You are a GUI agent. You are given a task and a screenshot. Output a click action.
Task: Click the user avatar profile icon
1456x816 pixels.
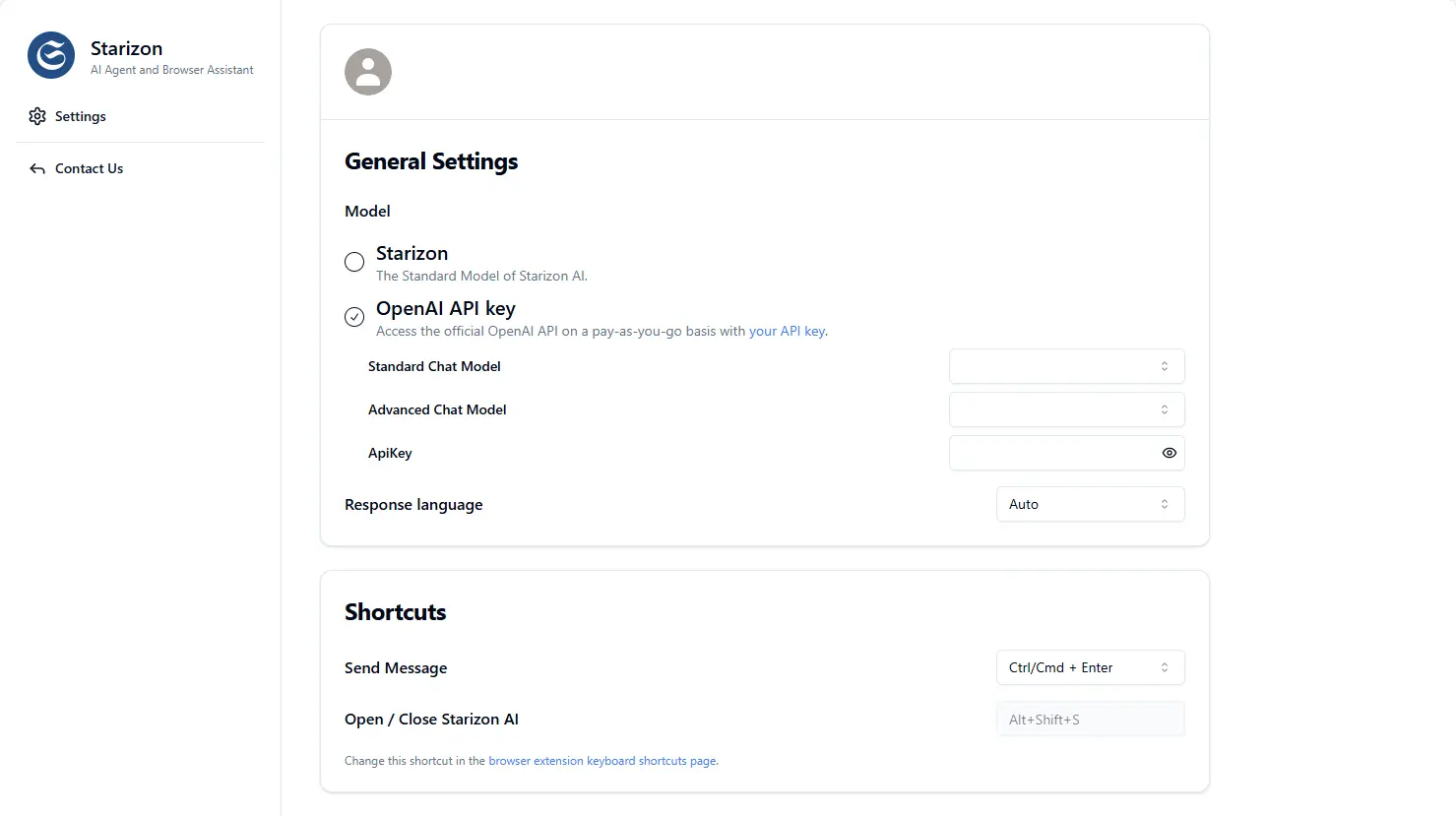tap(368, 72)
